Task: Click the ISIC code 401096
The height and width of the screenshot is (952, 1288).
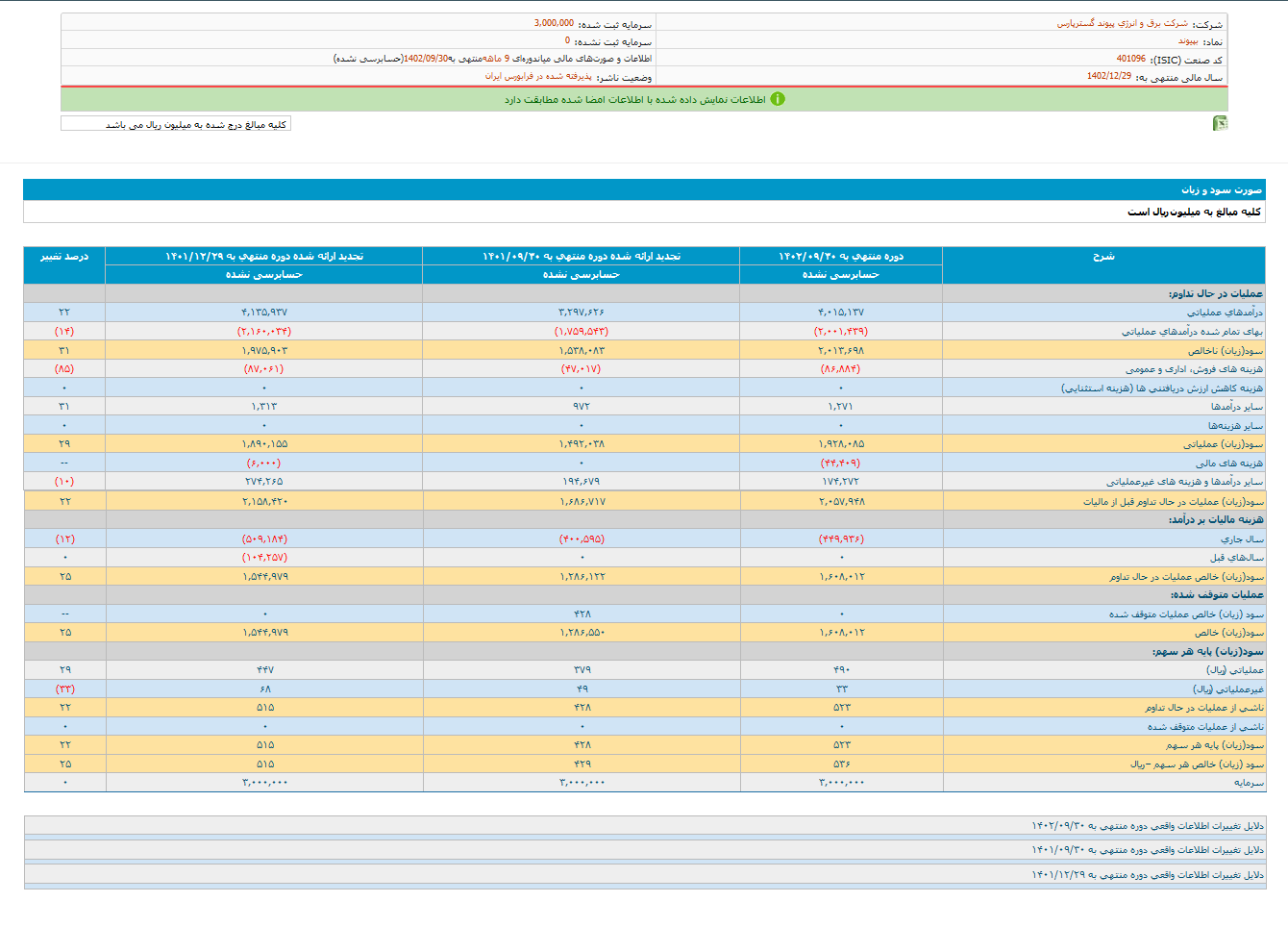Action: (1130, 59)
